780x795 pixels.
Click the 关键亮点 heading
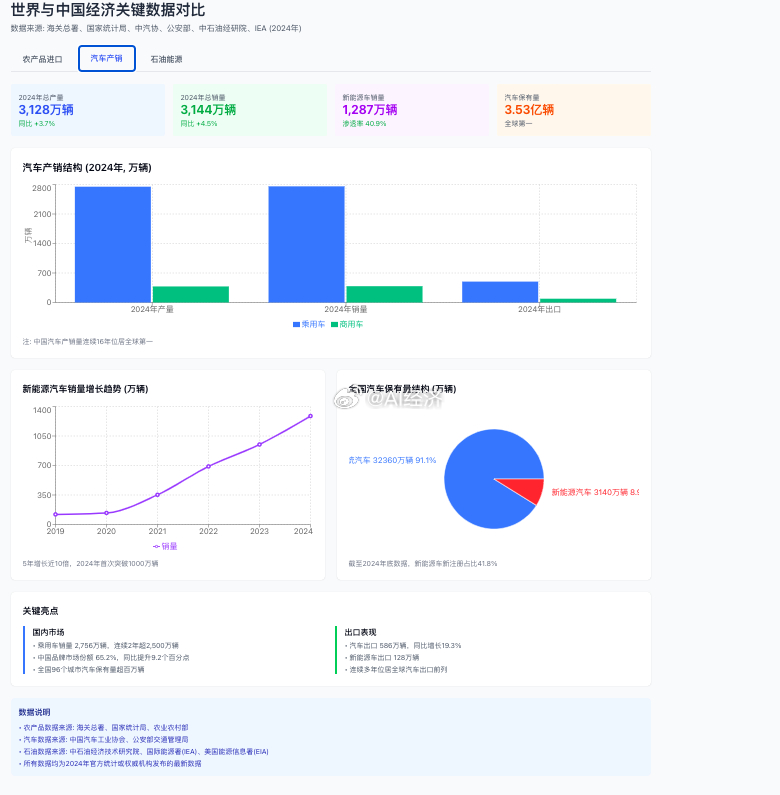[40, 611]
